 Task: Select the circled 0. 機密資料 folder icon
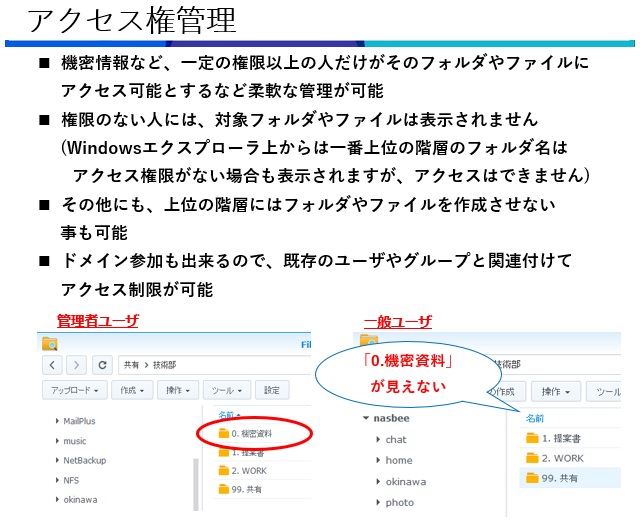[x=225, y=433]
